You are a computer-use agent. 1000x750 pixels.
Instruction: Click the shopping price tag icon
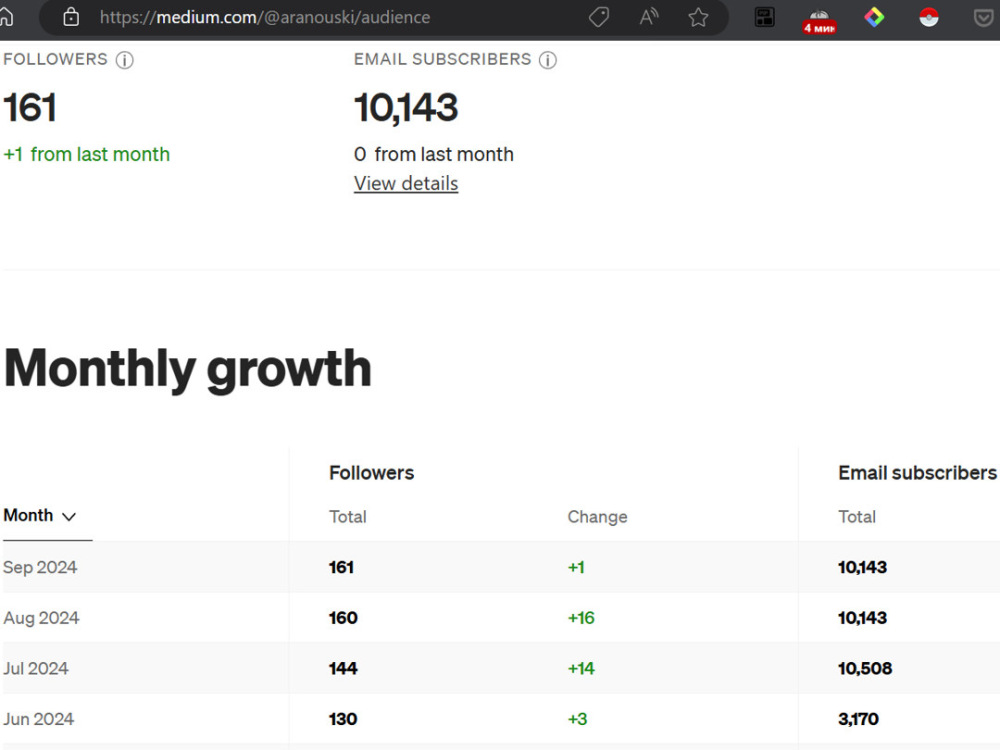[x=598, y=17]
